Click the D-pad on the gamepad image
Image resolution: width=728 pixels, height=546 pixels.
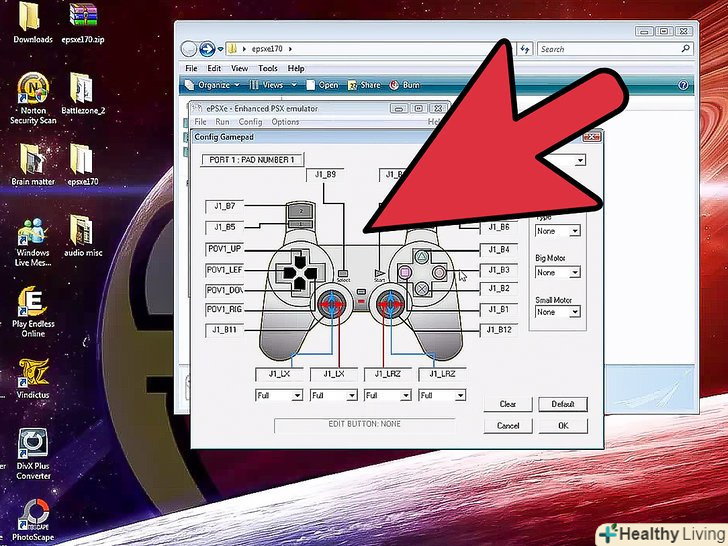pyautogui.click(x=299, y=273)
